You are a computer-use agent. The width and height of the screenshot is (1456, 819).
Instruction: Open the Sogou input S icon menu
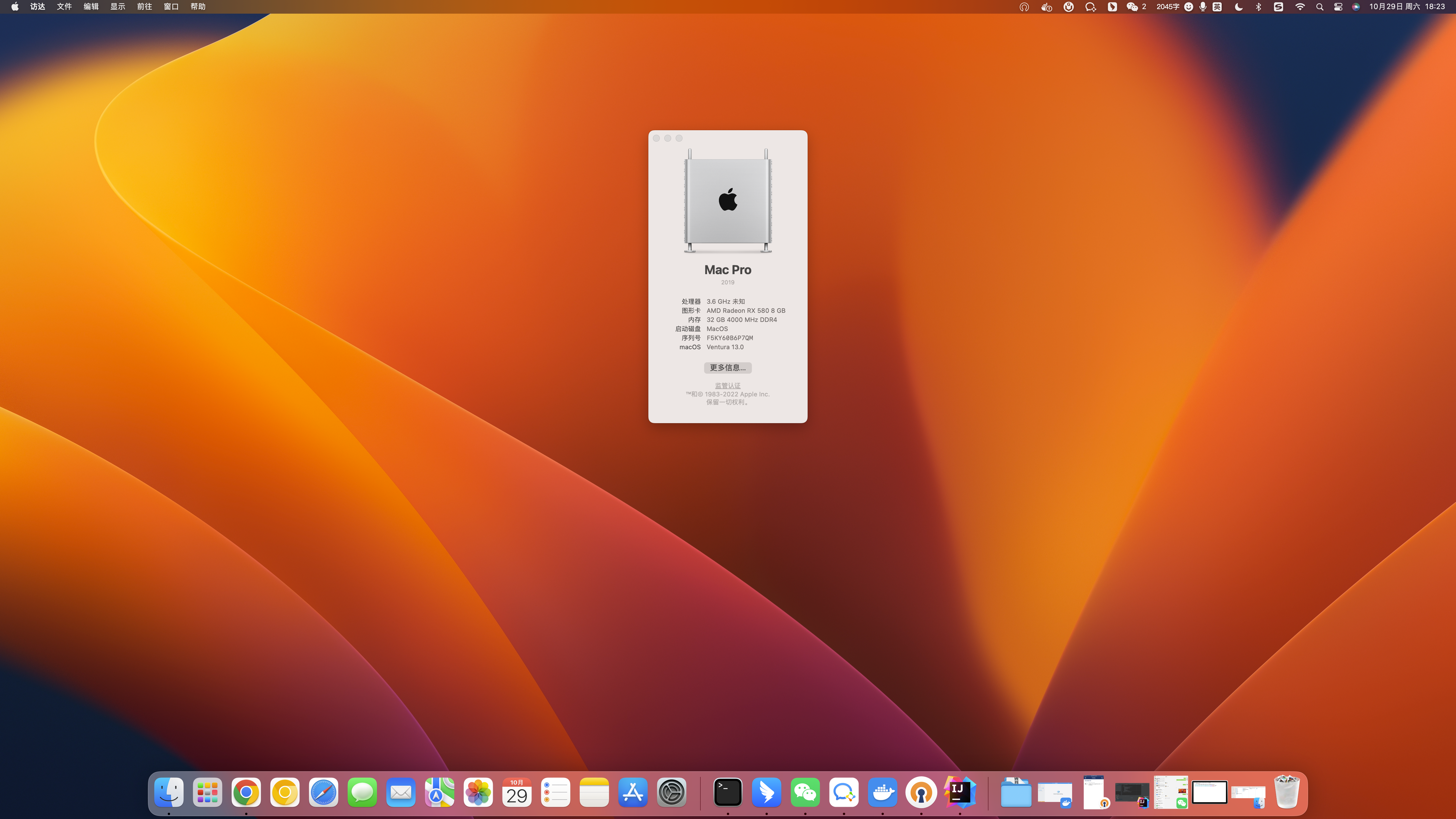coord(1279,7)
